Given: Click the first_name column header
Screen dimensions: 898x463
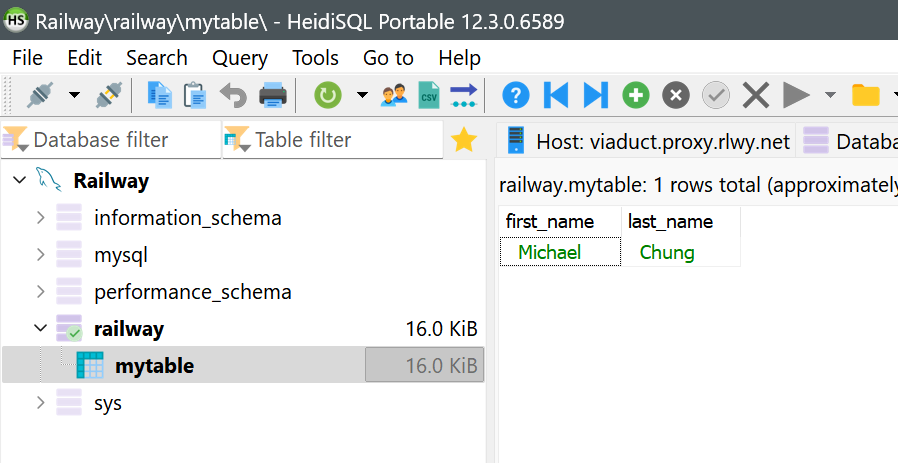Looking at the screenshot, I should point(560,222).
